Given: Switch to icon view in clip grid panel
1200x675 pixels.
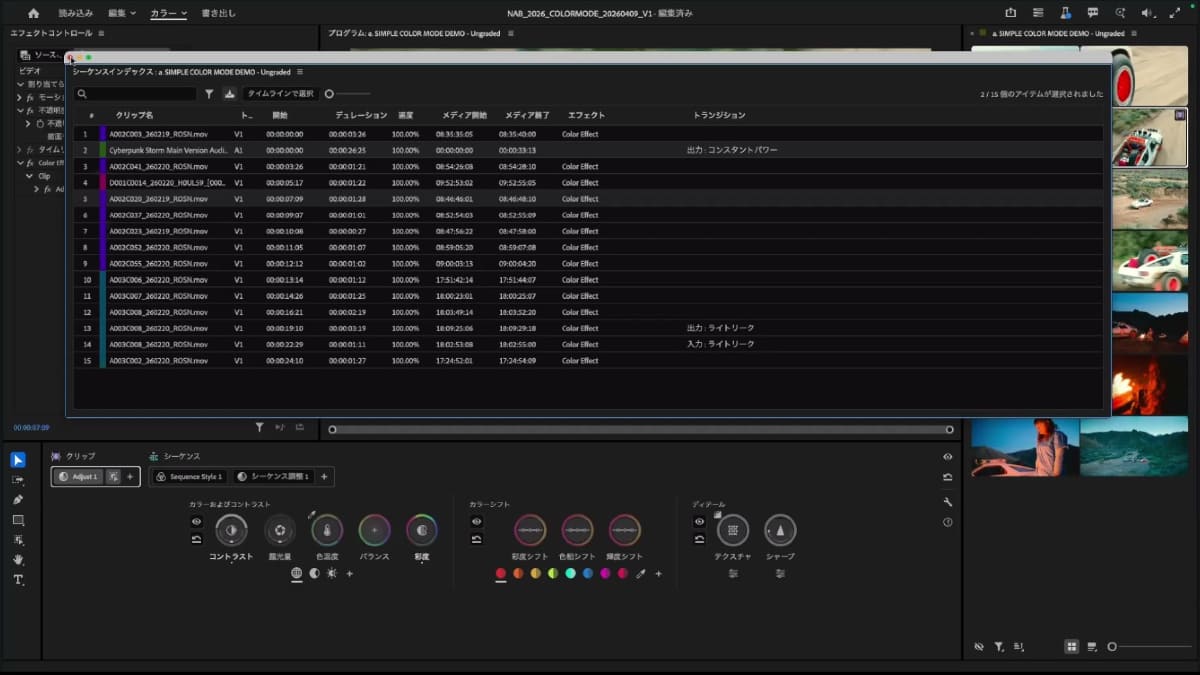Looking at the screenshot, I should [x=1071, y=647].
